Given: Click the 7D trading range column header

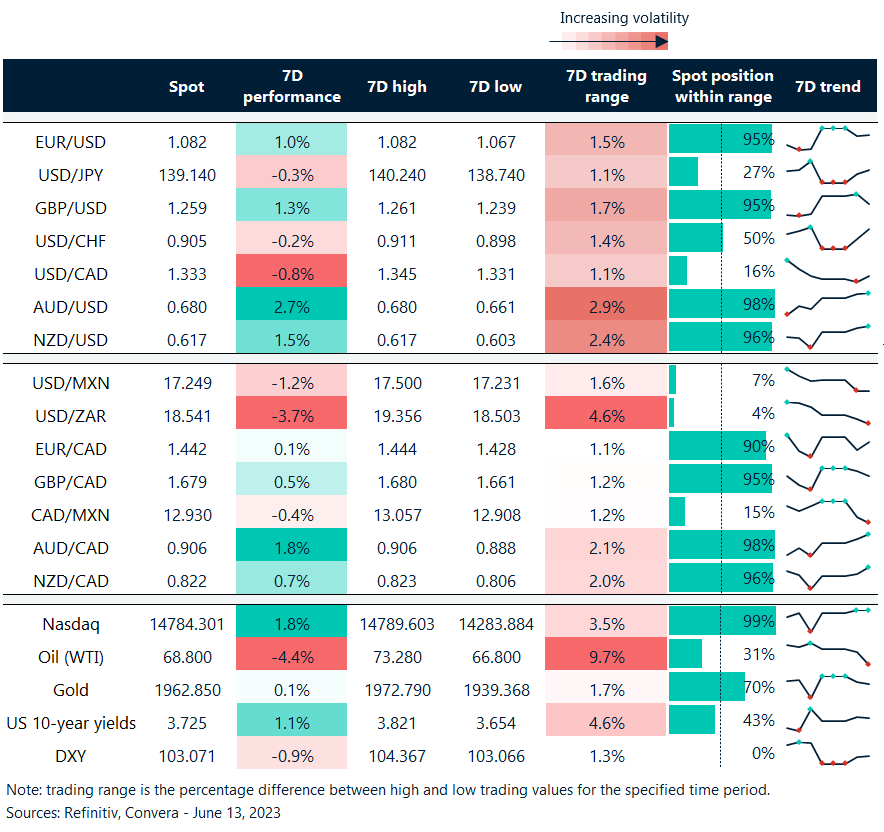Looking at the screenshot, I should (x=606, y=86).
